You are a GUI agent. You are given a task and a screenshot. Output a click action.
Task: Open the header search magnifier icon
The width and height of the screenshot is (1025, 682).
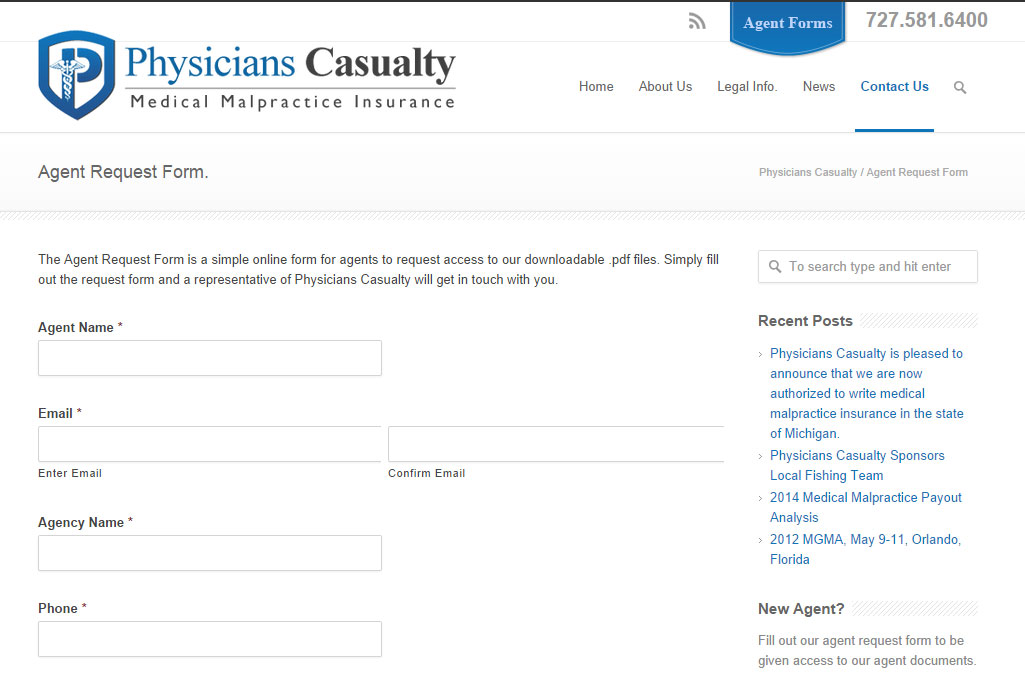960,87
